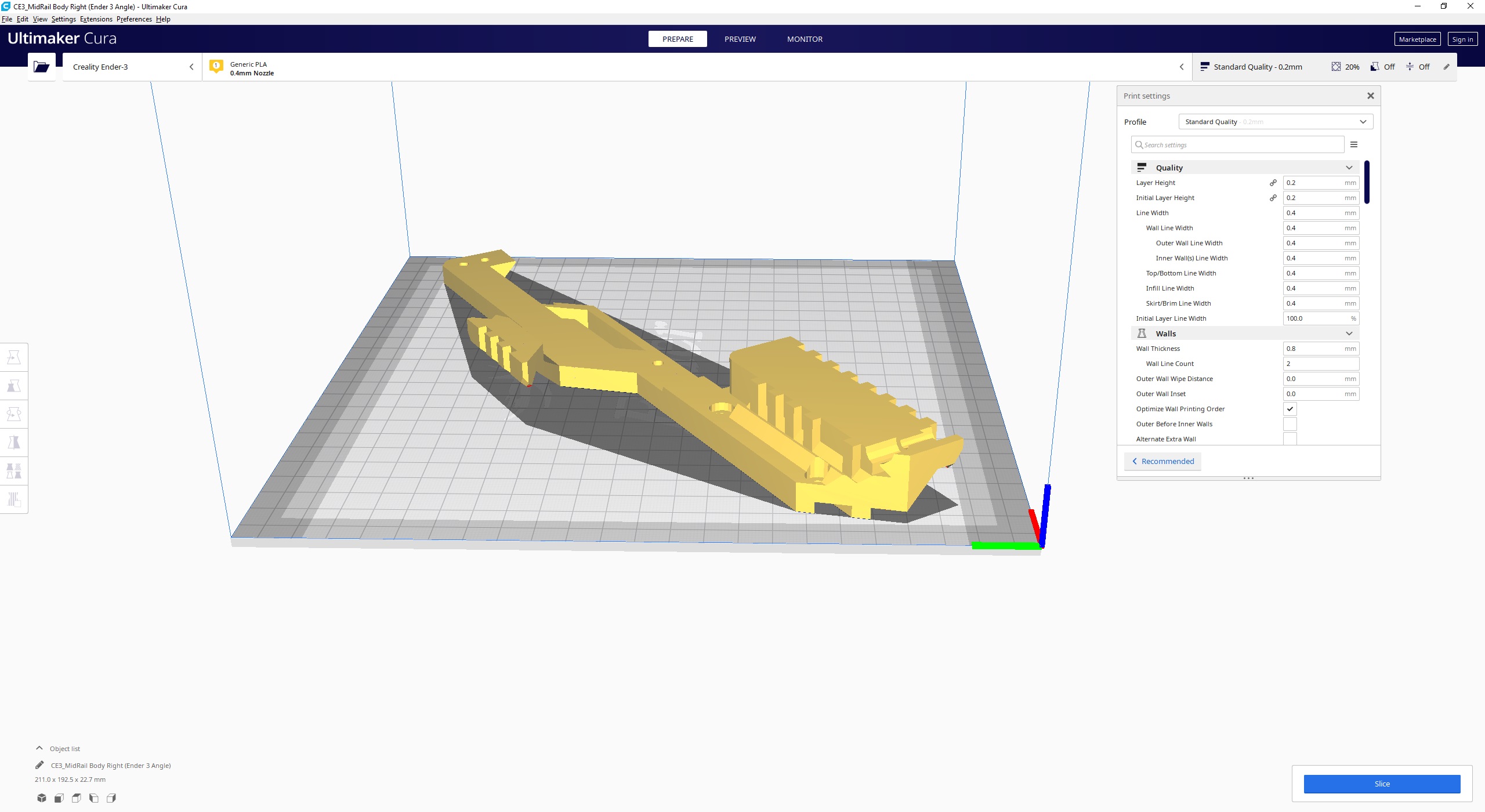Select the Rotate tool in left toolbar
Viewport: 1485px width, 812px height.
coord(14,414)
